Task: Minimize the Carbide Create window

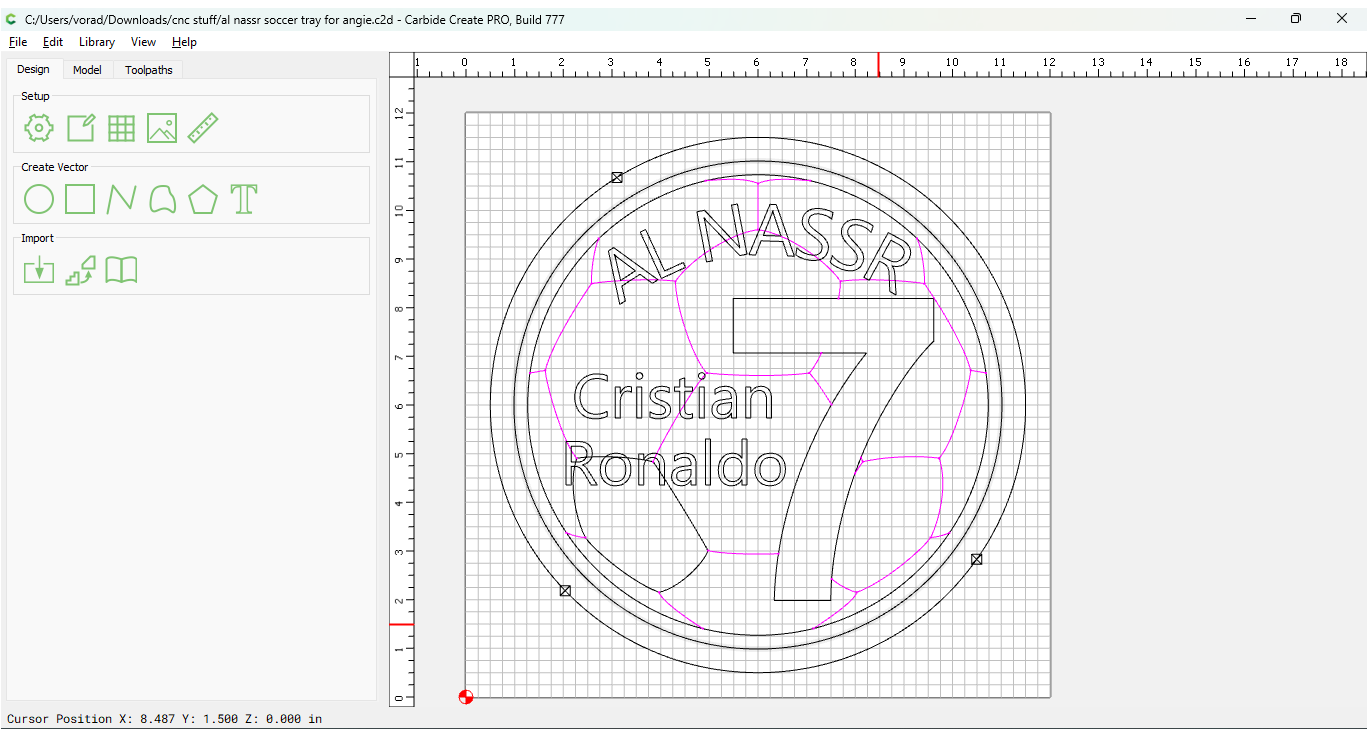Action: click(x=1250, y=18)
